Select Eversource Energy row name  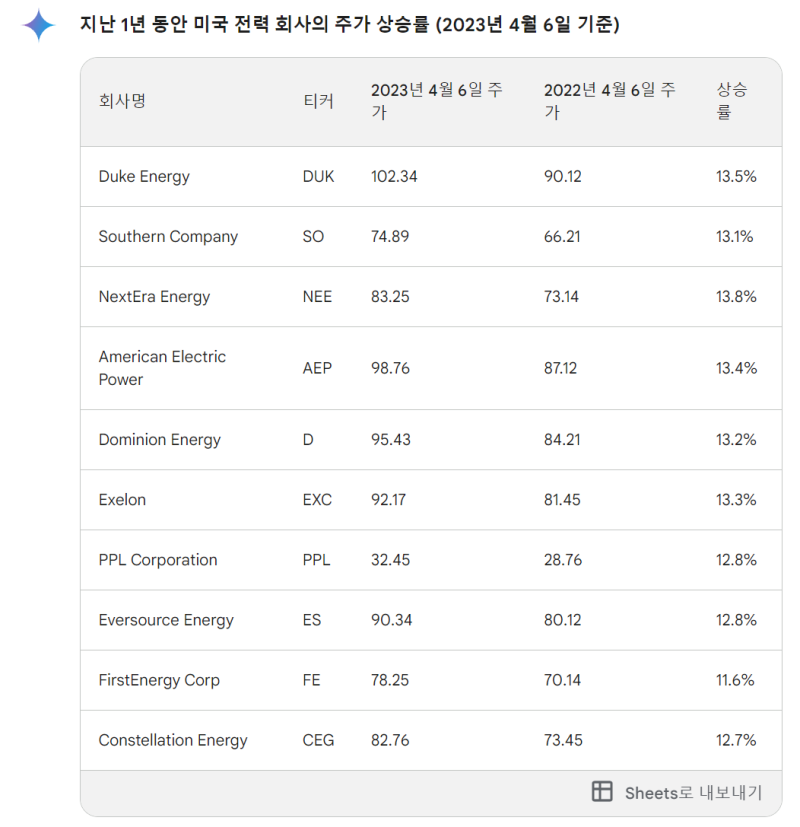tap(166, 620)
